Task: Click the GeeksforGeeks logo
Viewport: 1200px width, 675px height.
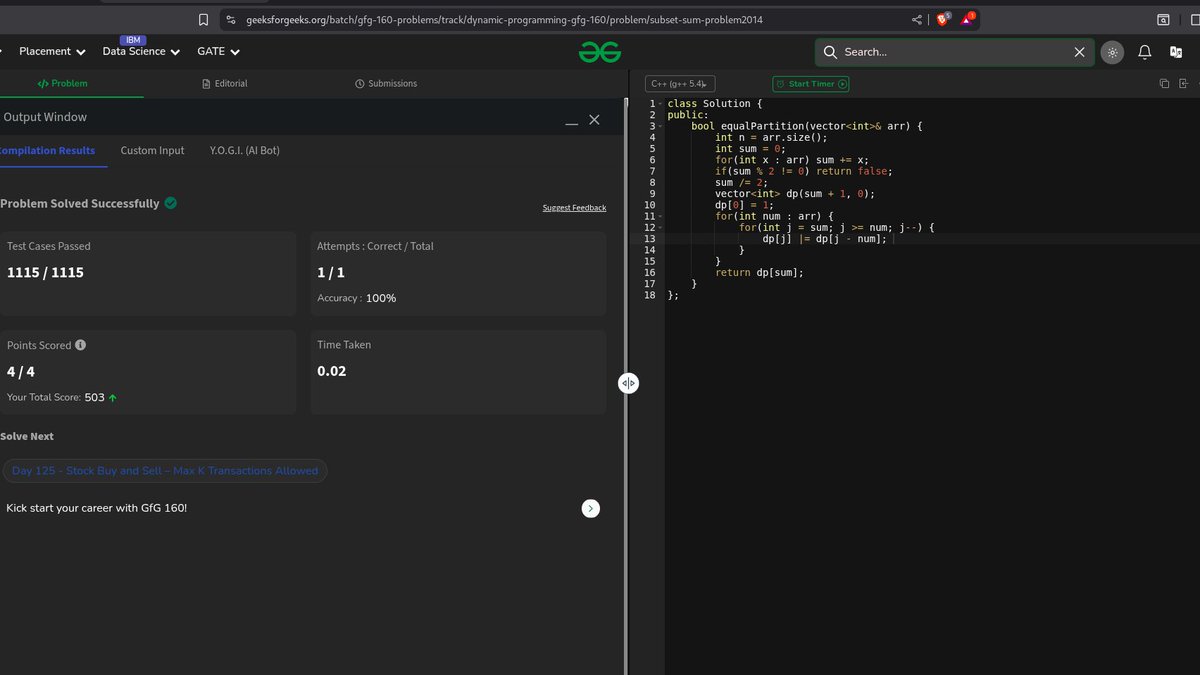Action: [600, 52]
